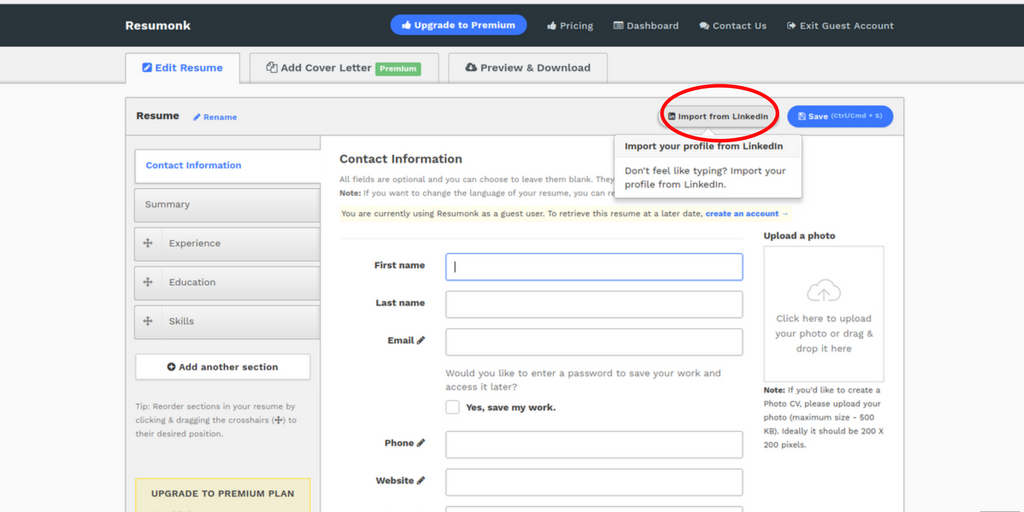
Task: Click the Premium badge on Cover Letter tab
Action: tap(398, 69)
